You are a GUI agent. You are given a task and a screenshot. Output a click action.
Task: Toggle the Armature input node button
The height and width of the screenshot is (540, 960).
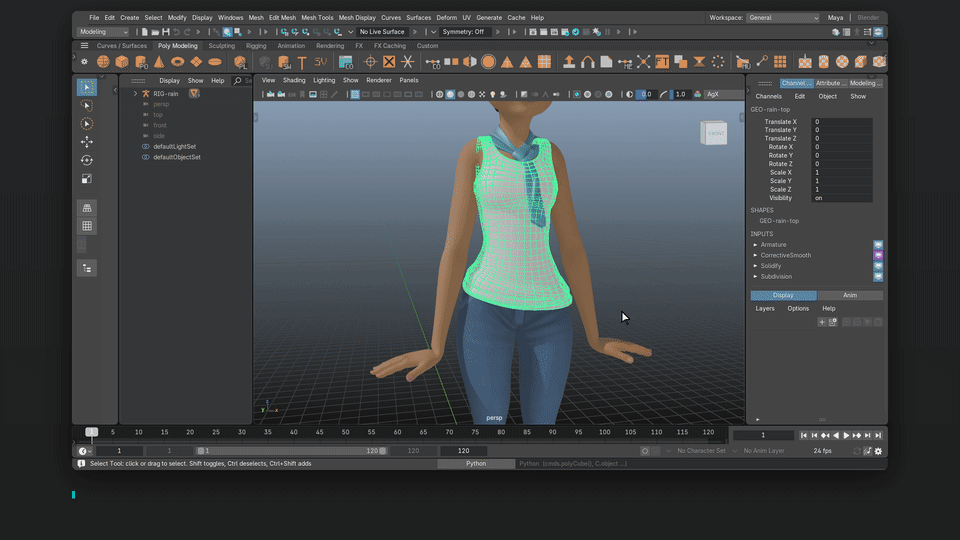tap(878, 245)
